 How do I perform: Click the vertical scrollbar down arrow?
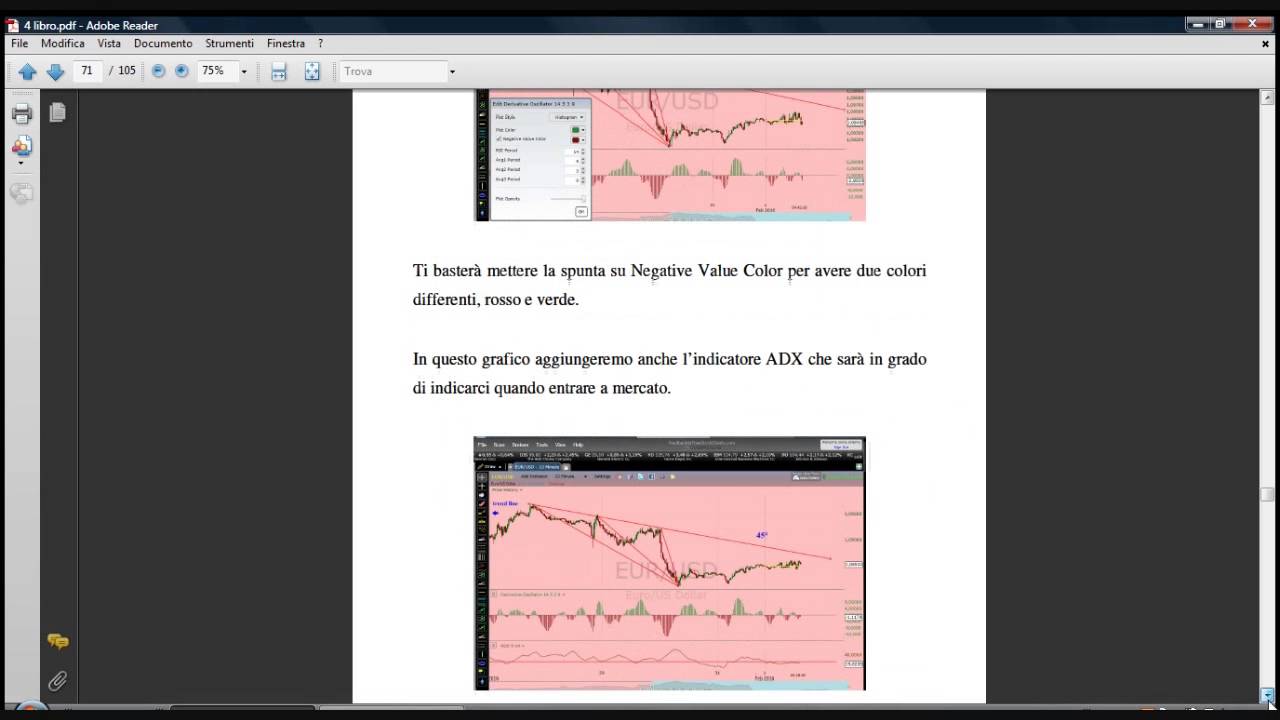[1267, 695]
